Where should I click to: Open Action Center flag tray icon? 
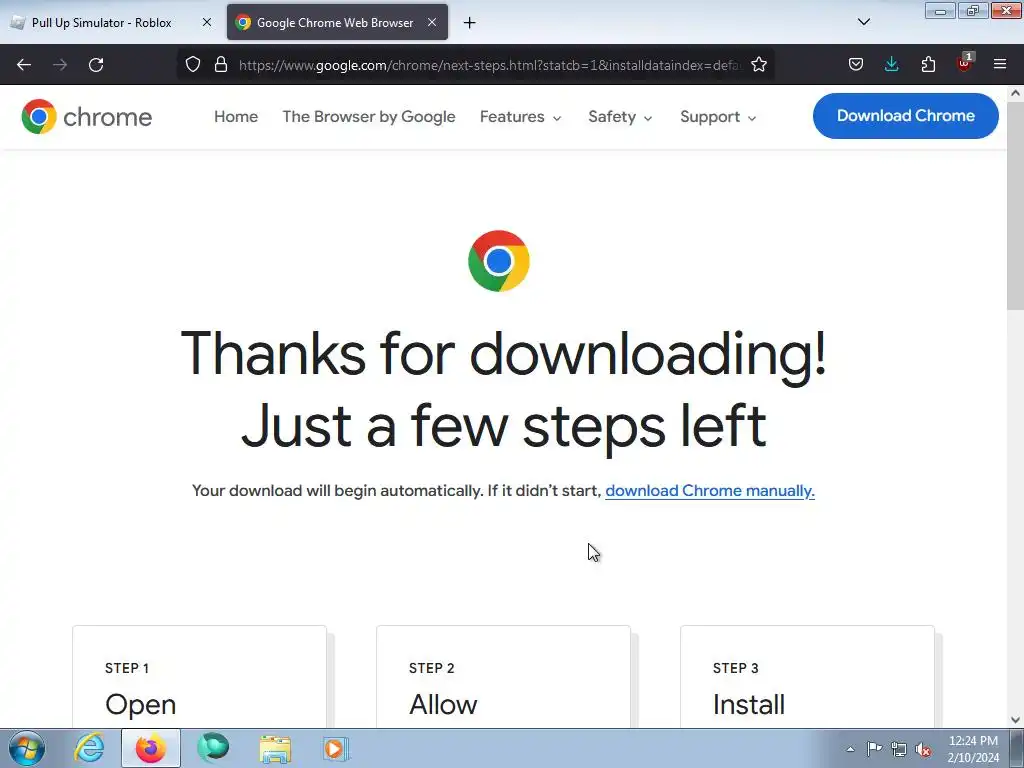tap(874, 749)
